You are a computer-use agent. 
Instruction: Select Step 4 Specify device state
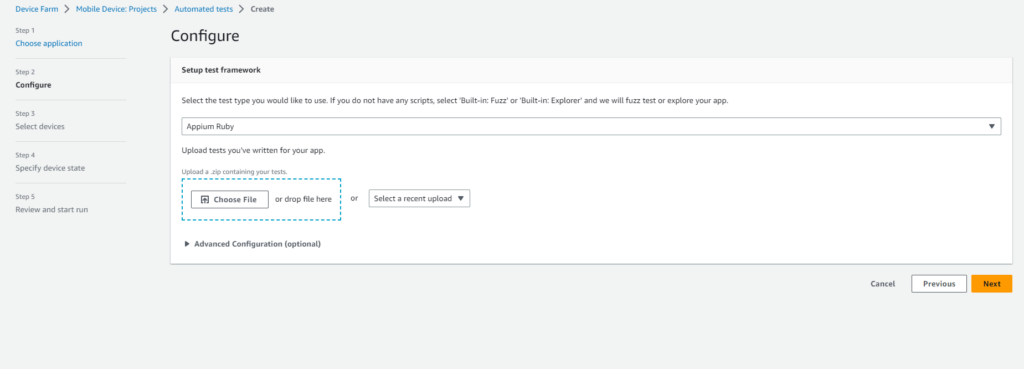pyautogui.click(x=50, y=168)
